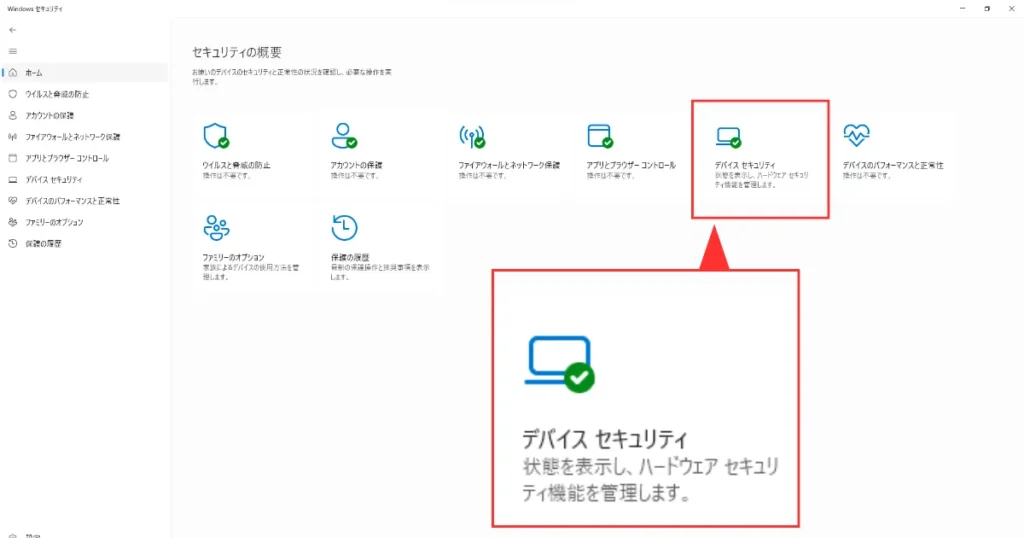Select ファミリーのオプション label in sidebar
The image size is (1024, 538).
54,223
